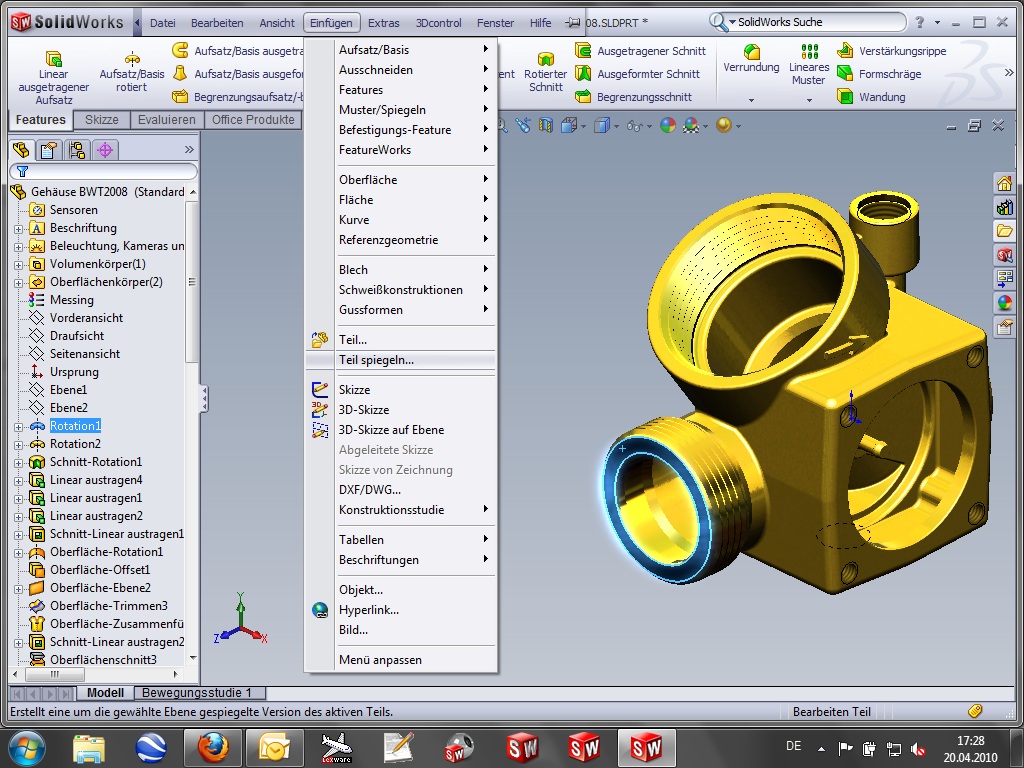The image size is (1024, 768).
Task: Expand the Beschriftung tree node
Action: pyautogui.click(x=18, y=228)
